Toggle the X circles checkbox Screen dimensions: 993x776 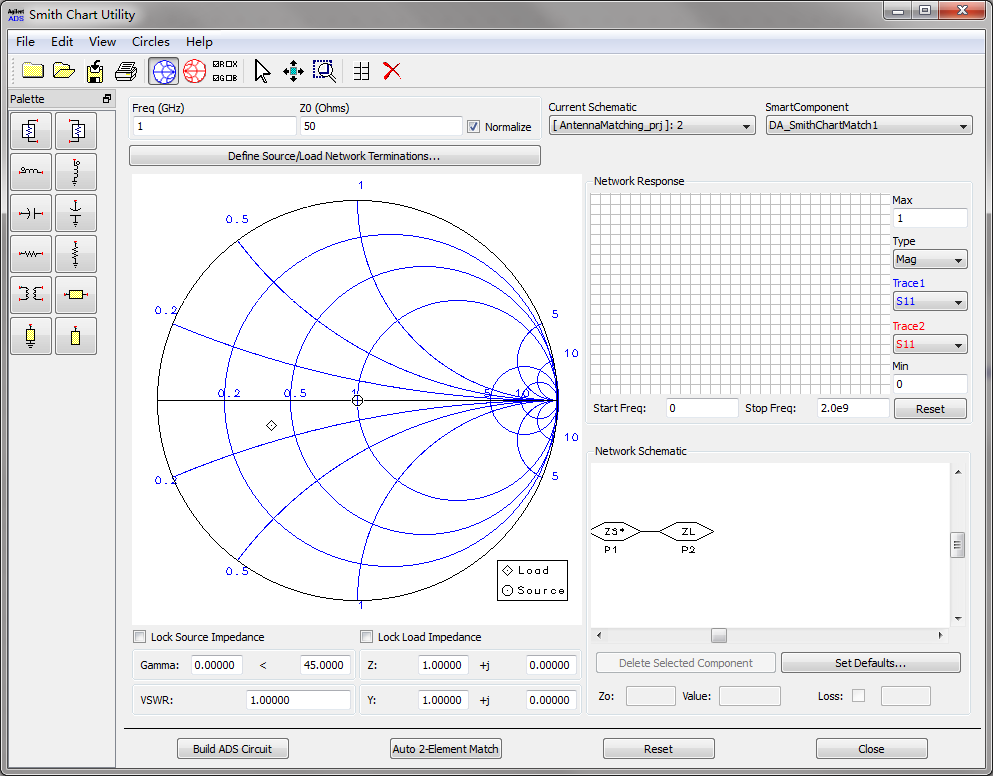click(x=229, y=64)
